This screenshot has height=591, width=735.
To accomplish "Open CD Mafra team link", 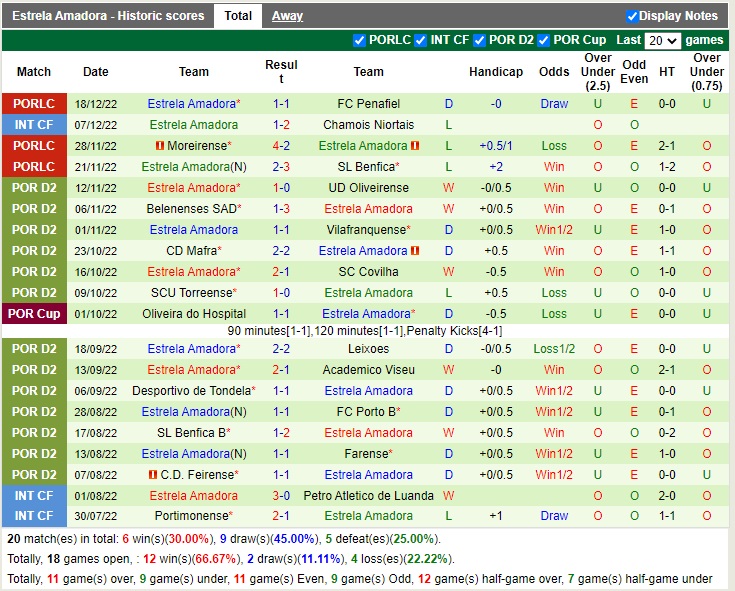I will (x=194, y=251).
